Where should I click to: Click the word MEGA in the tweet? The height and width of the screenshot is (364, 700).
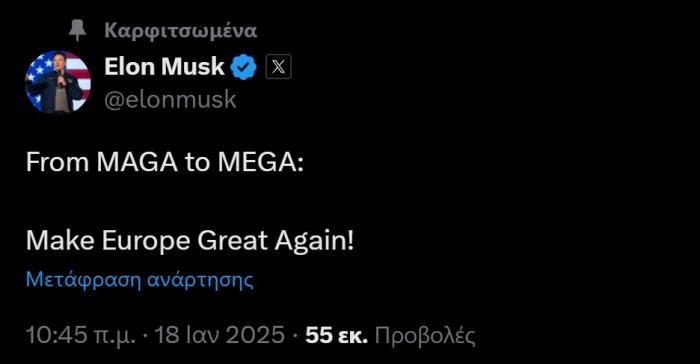pos(258,162)
